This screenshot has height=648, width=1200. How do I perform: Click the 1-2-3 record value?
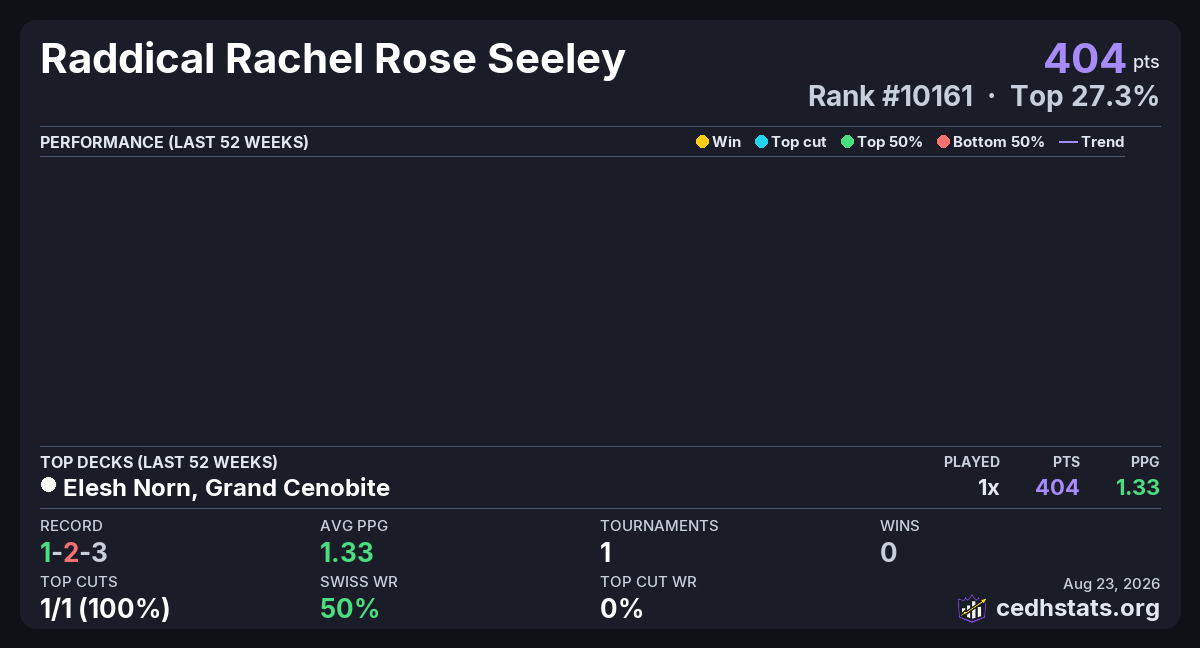coord(74,552)
